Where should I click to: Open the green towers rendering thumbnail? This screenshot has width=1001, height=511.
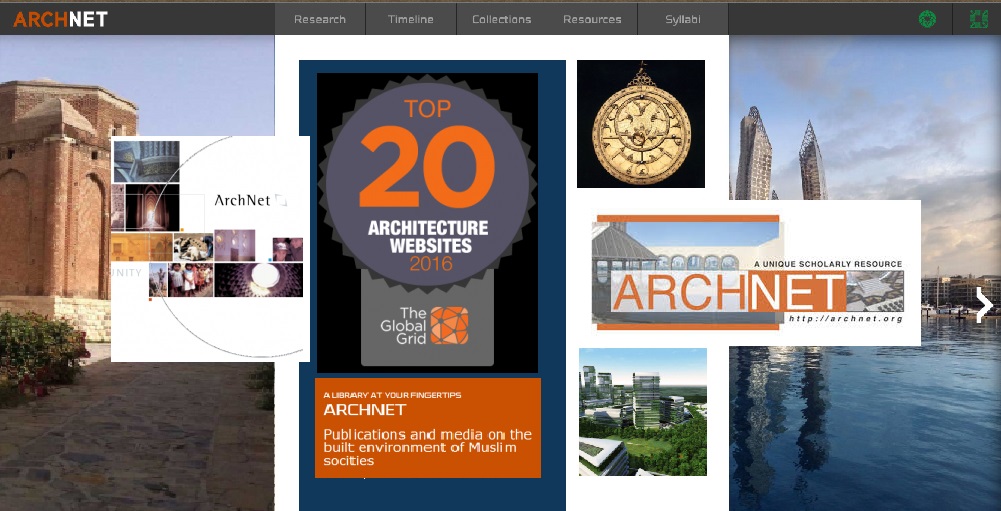point(643,412)
